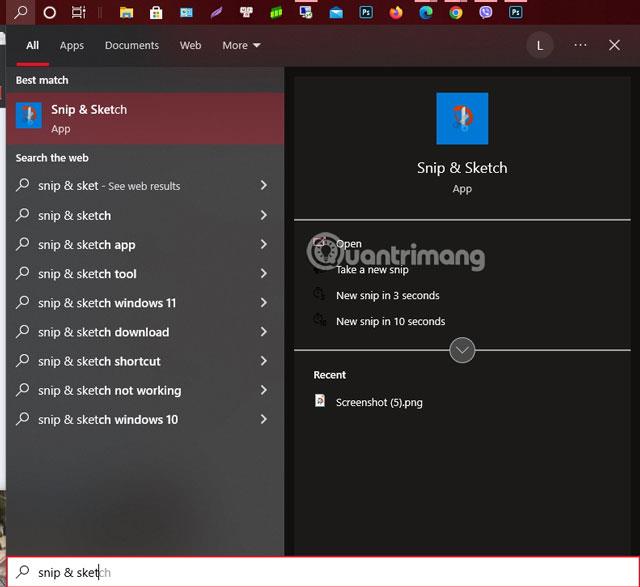Expand arrow for 'snip & sketch' suggestion
640x587 pixels.
click(264, 216)
